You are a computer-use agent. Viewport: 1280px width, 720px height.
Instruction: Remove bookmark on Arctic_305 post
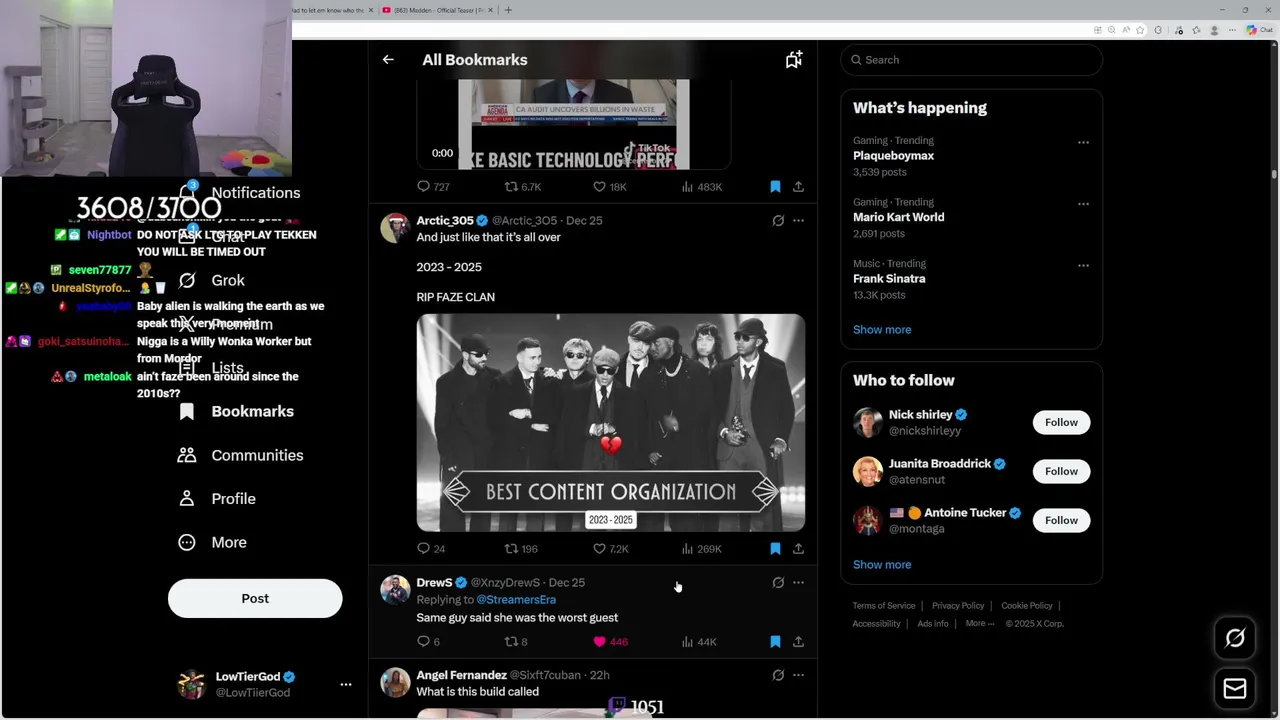coord(775,549)
